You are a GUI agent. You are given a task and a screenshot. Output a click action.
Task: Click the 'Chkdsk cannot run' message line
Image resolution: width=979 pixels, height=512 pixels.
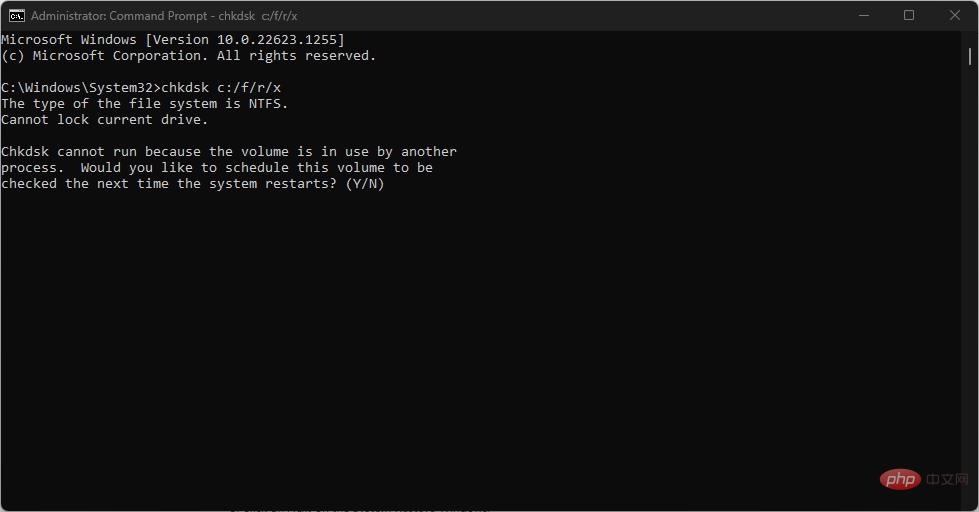pos(229,152)
